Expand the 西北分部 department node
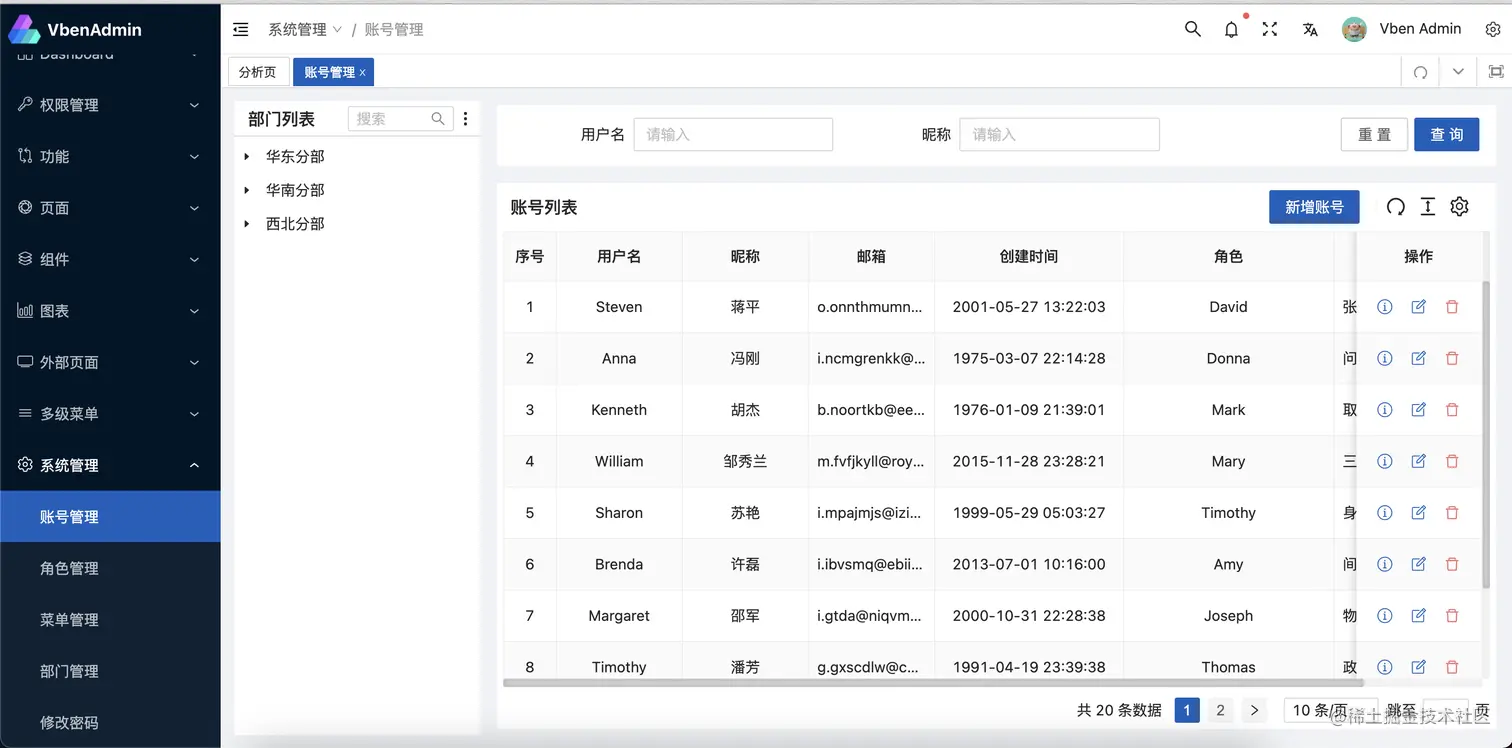1512x748 pixels. (247, 224)
